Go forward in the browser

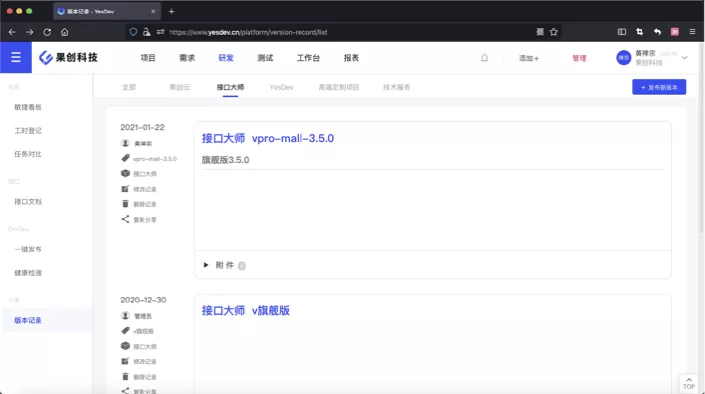pyautogui.click(x=30, y=32)
